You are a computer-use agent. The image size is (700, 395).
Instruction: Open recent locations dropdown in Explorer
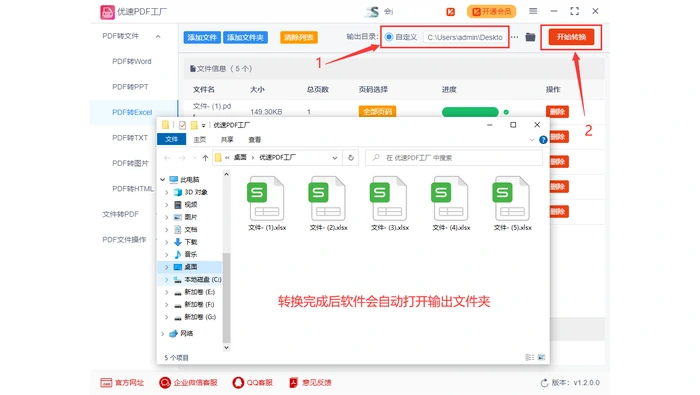pos(194,158)
